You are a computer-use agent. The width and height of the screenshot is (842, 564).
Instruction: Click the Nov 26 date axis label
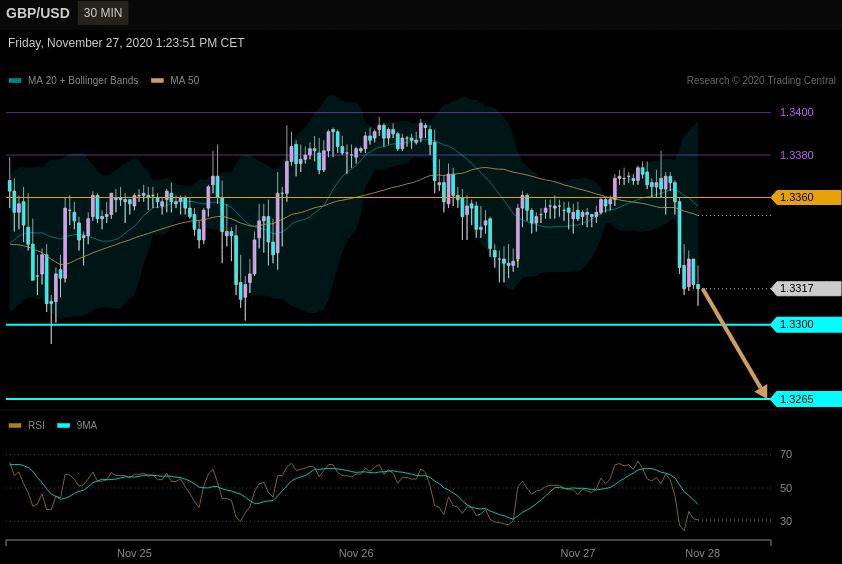tap(356, 553)
